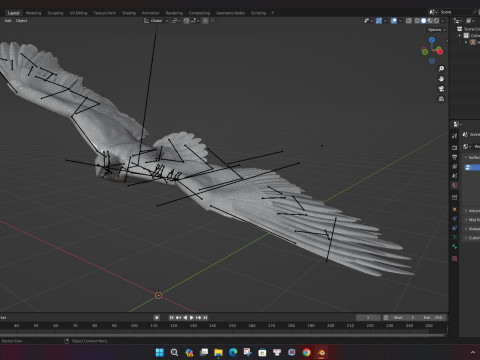Open the viewport Options dropdown
This screenshot has width=480, height=360.
pos(436,30)
